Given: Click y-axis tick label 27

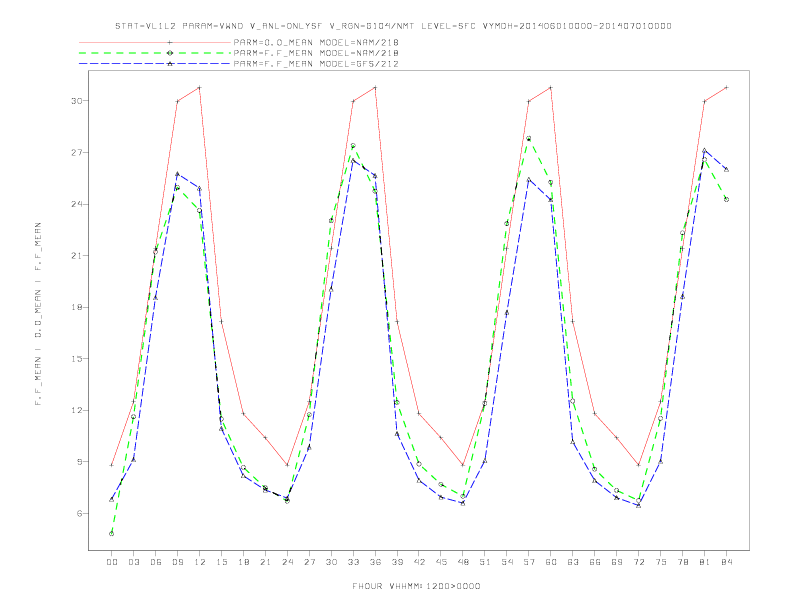Looking at the screenshot, I should click(76, 152).
